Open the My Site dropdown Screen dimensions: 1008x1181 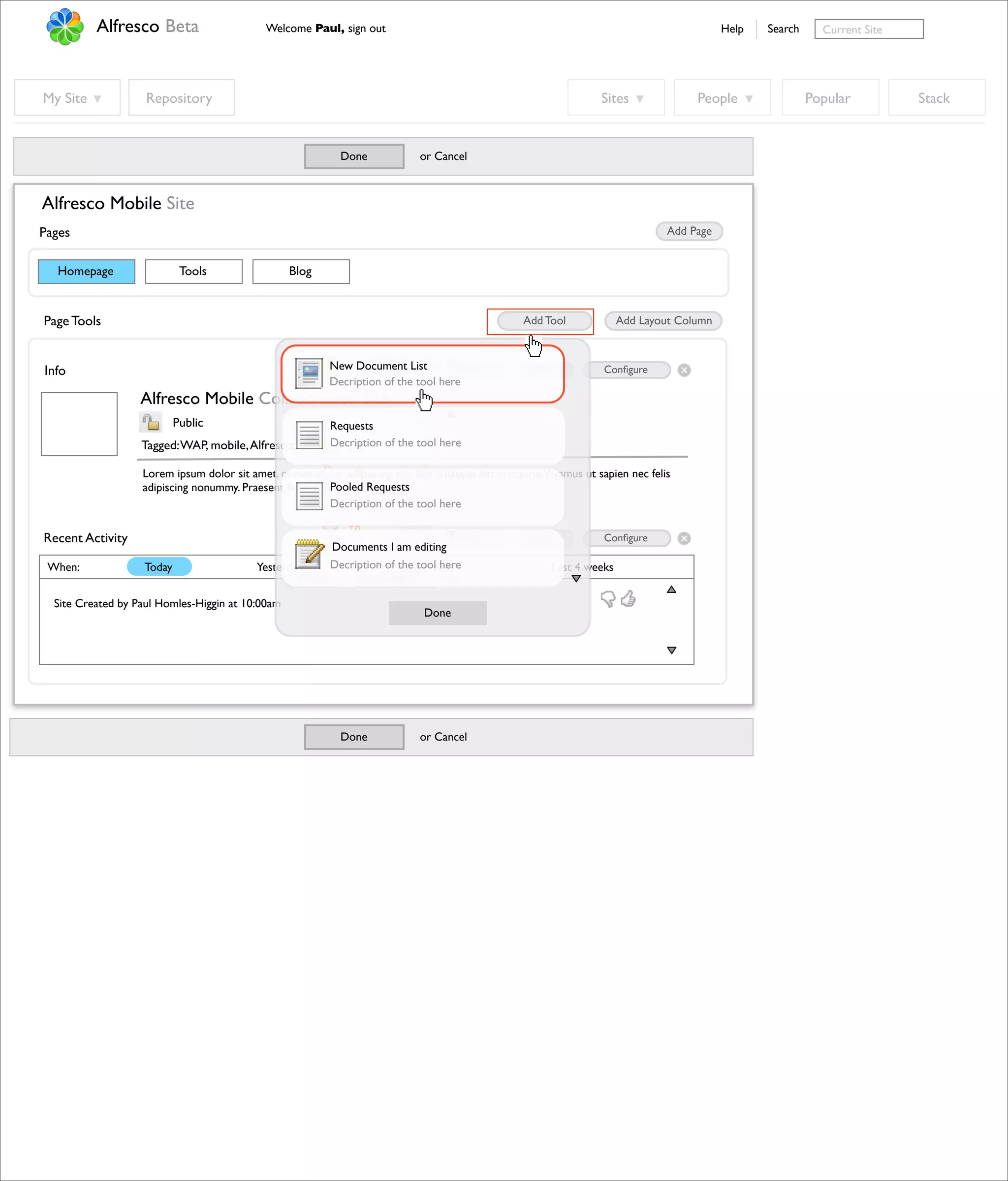tap(67, 98)
